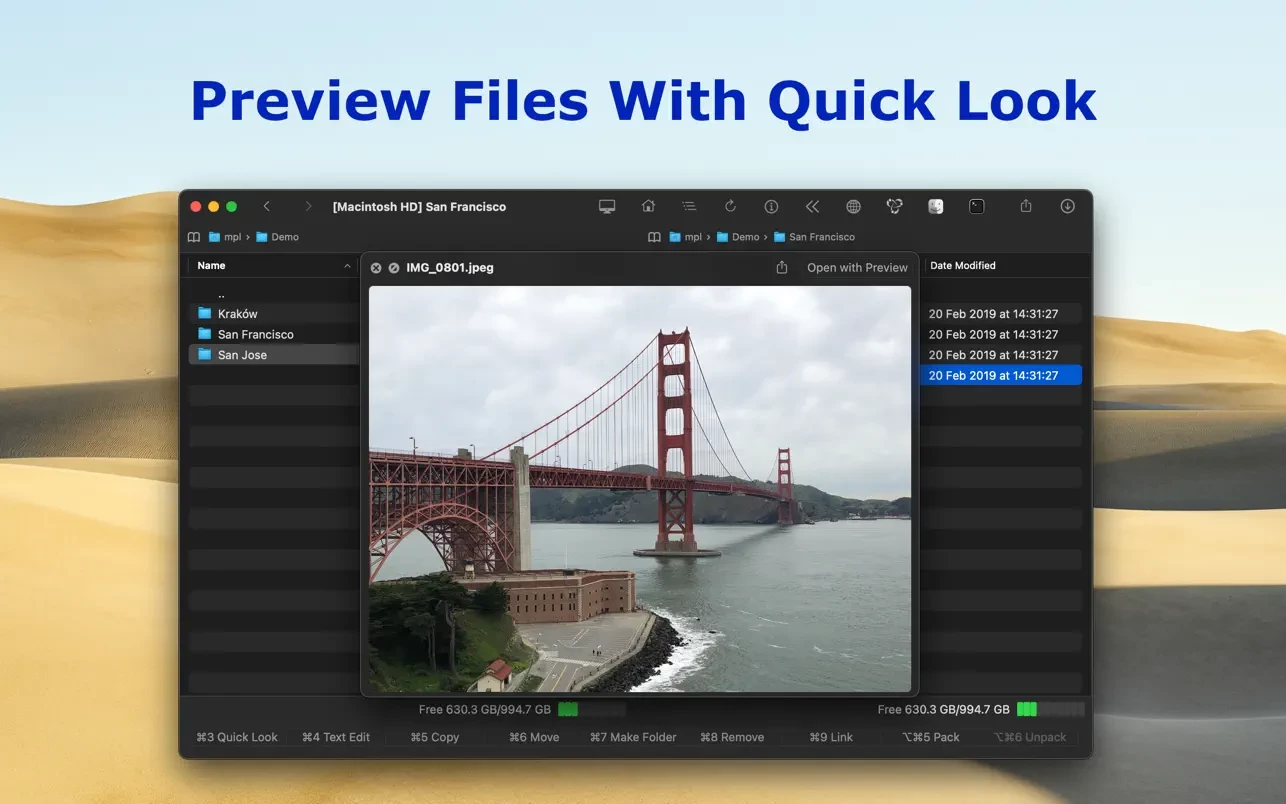The height and width of the screenshot is (804, 1286).
Task: Go to the Home folder icon
Action: coord(648,206)
